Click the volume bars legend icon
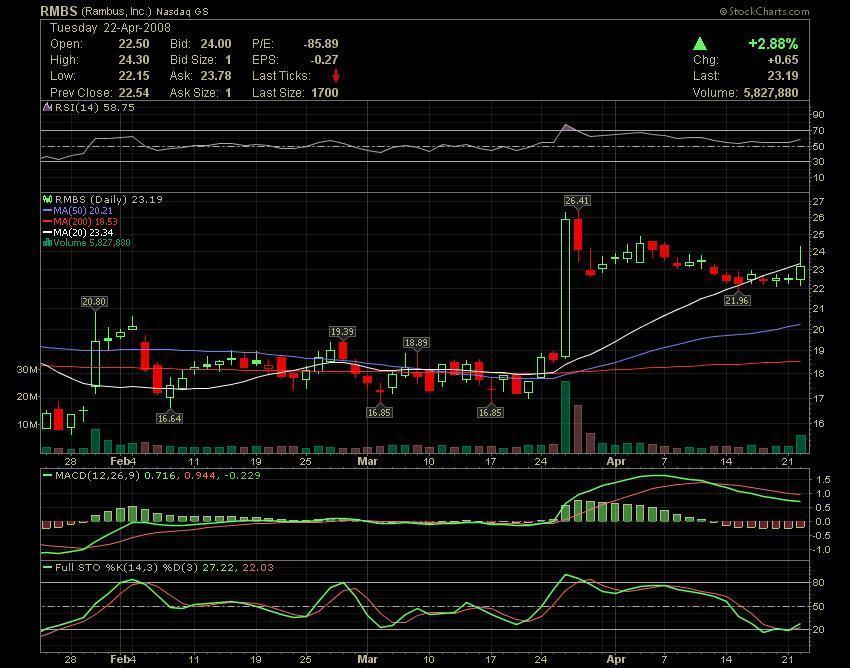The height and width of the screenshot is (668, 850). pos(47,242)
